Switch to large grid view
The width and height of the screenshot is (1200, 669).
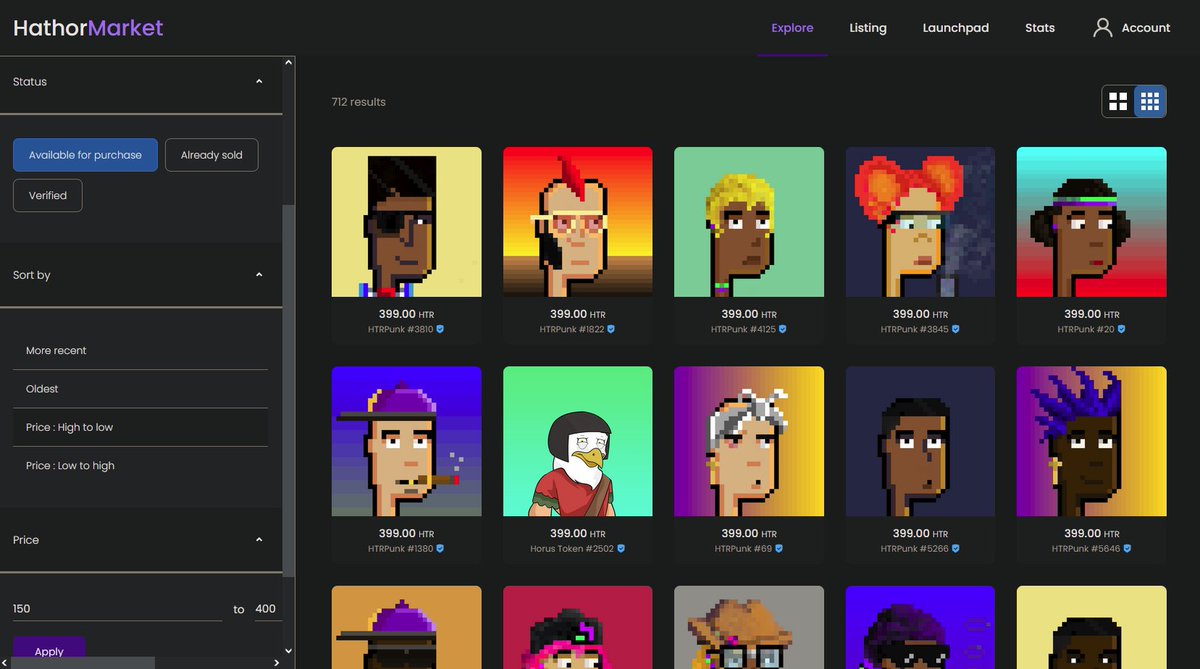[x=1118, y=101]
